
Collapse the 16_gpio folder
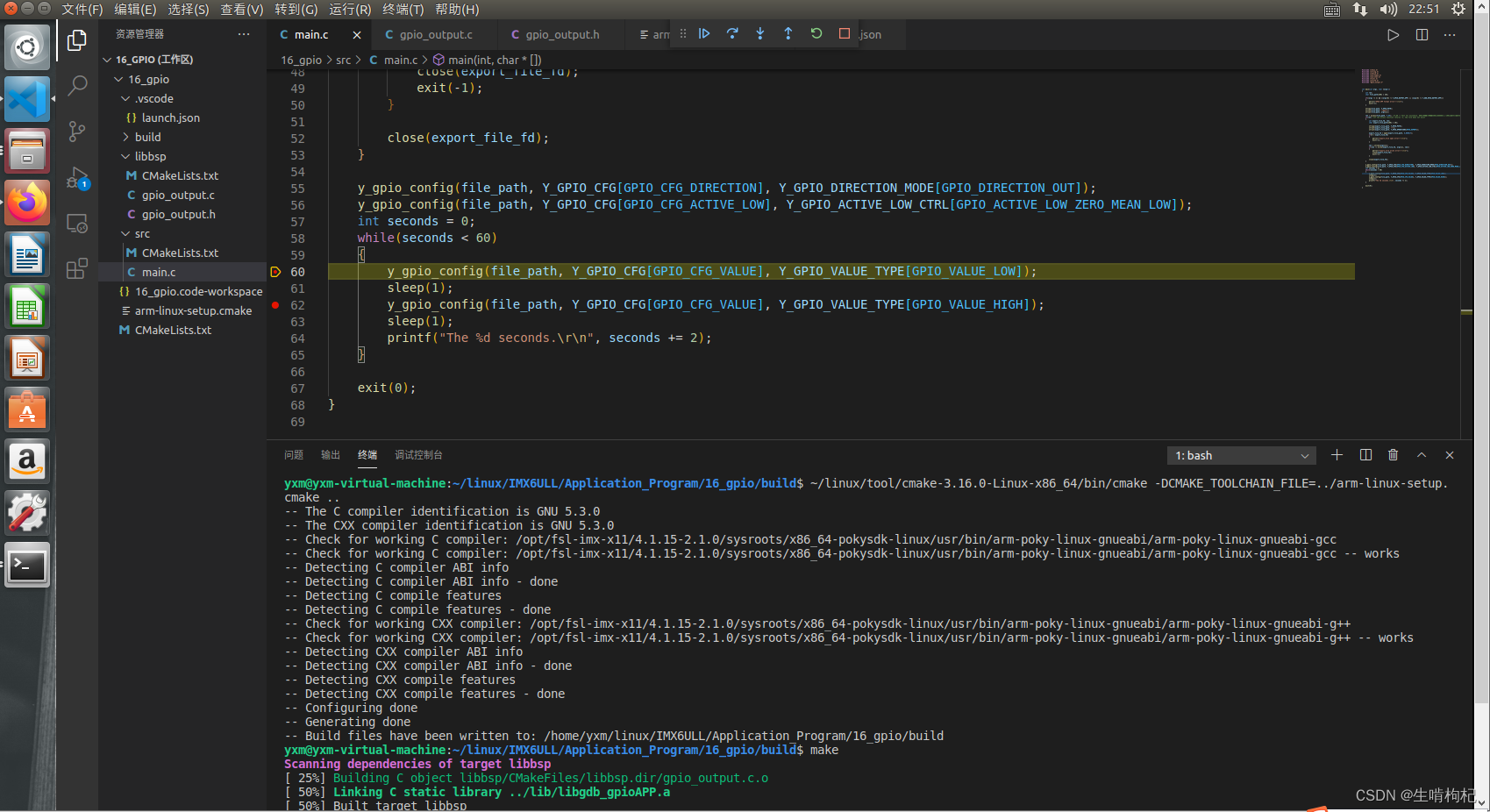pyautogui.click(x=118, y=79)
